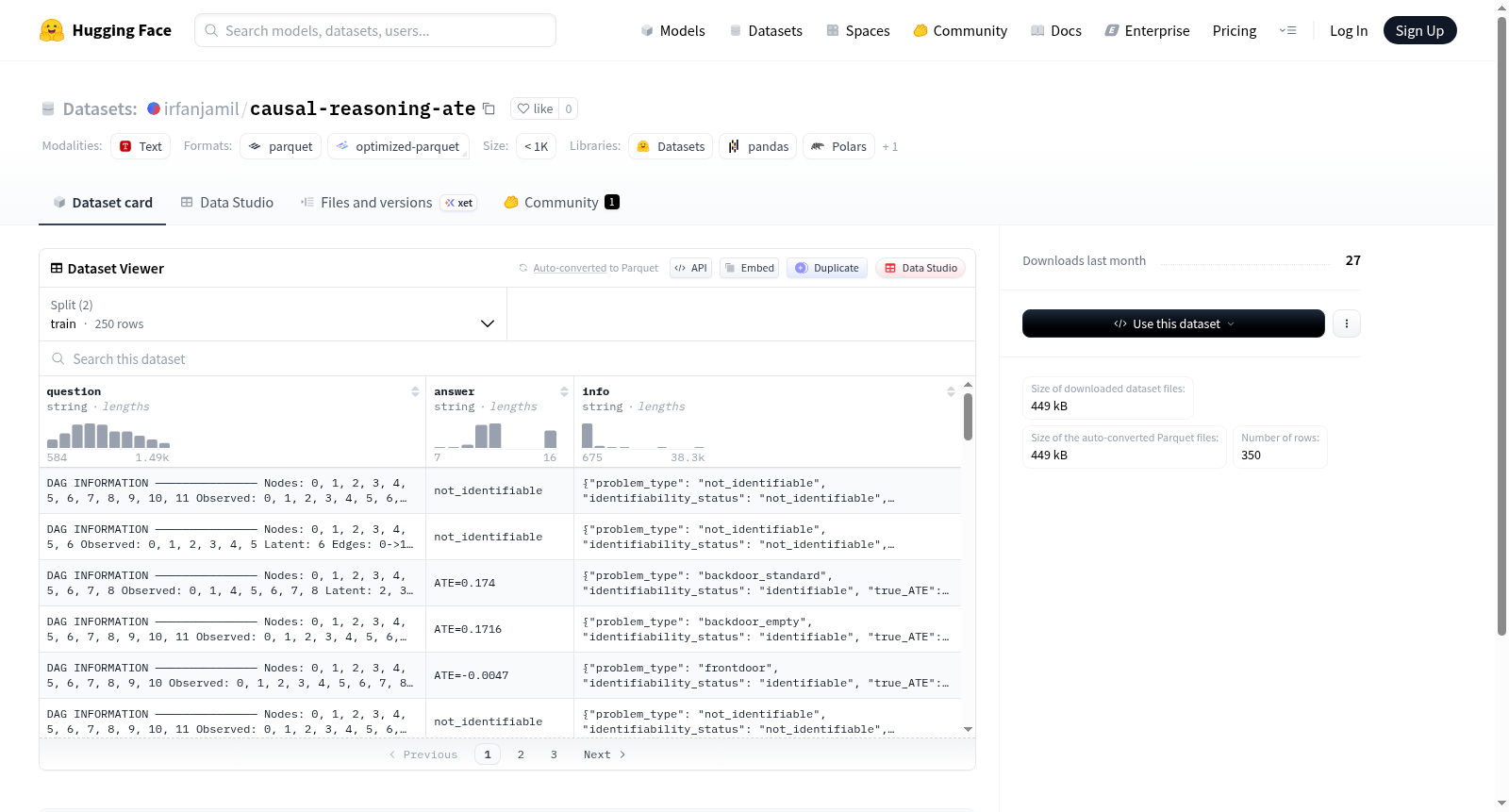Click the Embed button
The height and width of the screenshot is (812, 1509).
pos(749,268)
